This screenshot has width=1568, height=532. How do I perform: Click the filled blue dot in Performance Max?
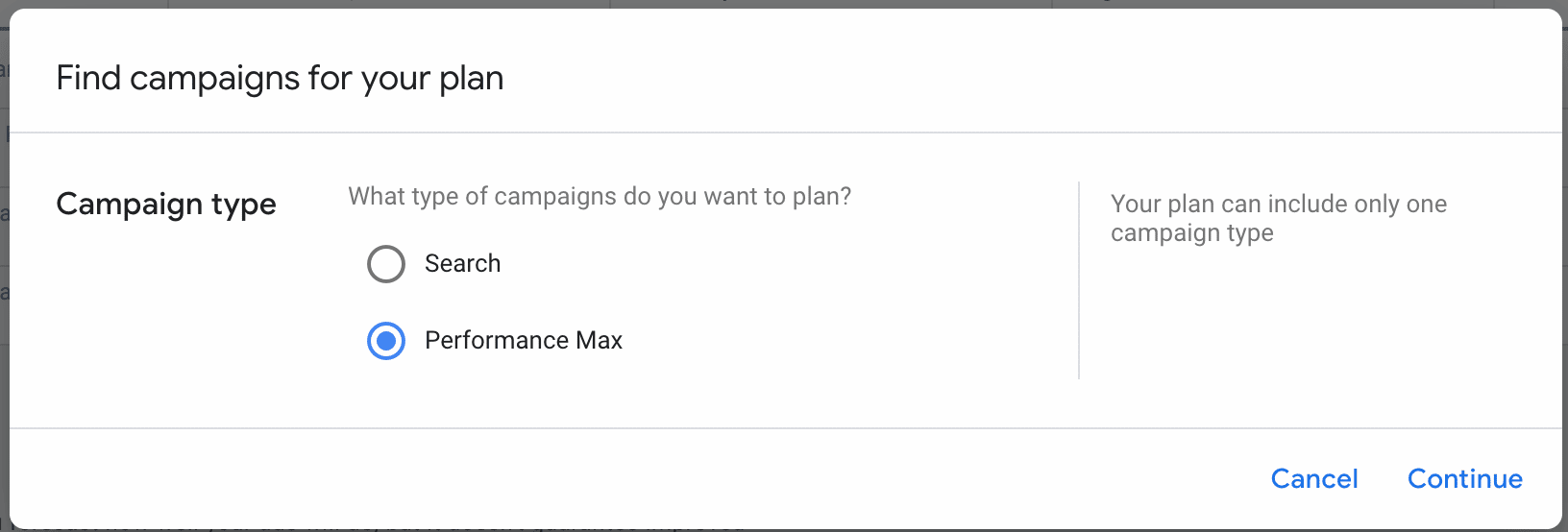coord(386,341)
